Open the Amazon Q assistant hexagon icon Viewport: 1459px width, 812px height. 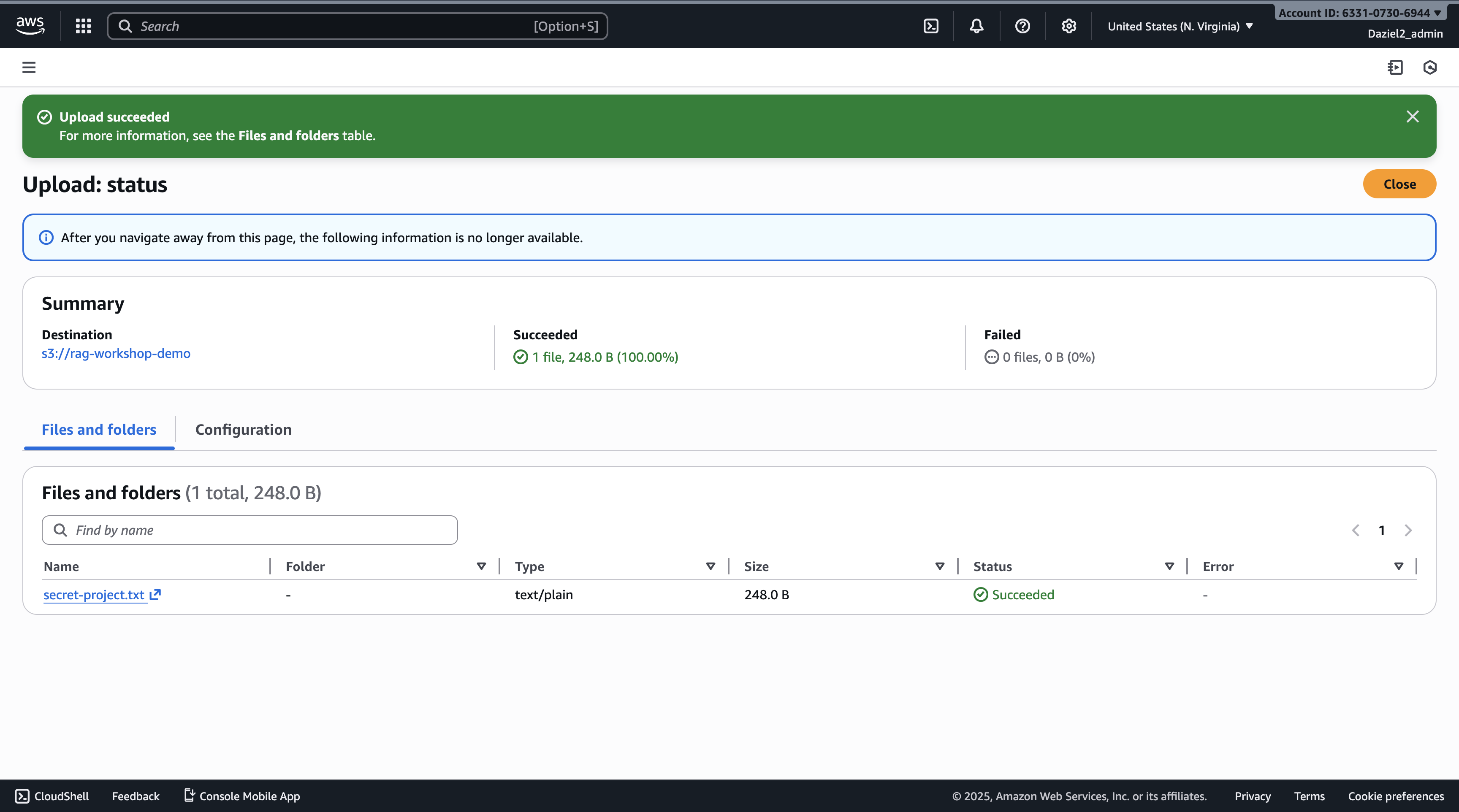(1429, 68)
